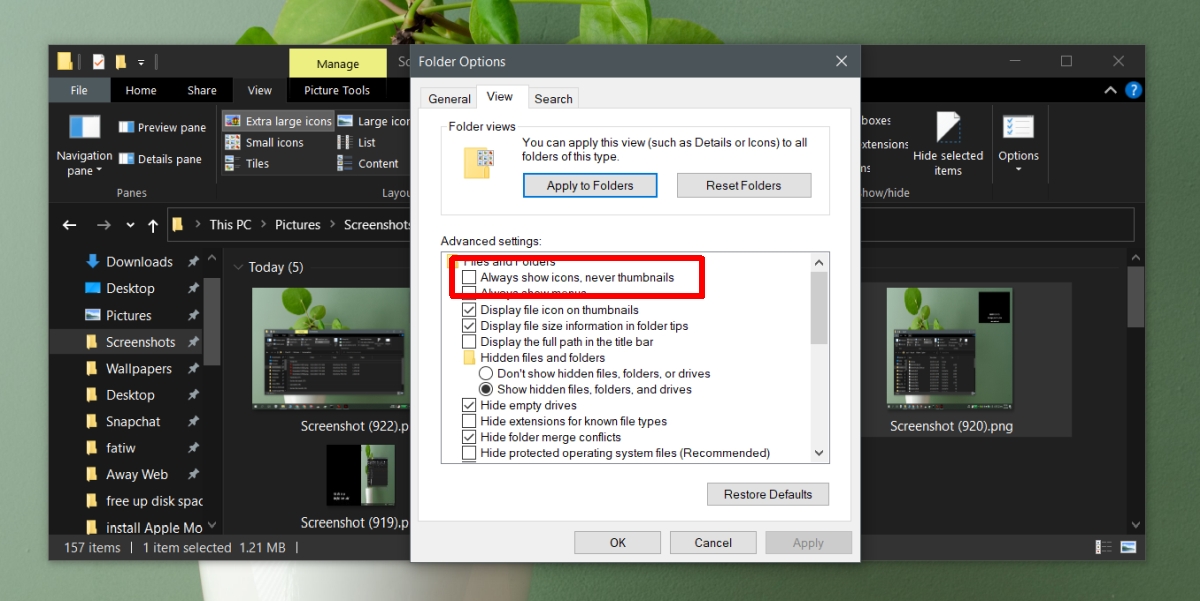Click the Apply to Folders button
1200x601 pixels.
coord(590,186)
